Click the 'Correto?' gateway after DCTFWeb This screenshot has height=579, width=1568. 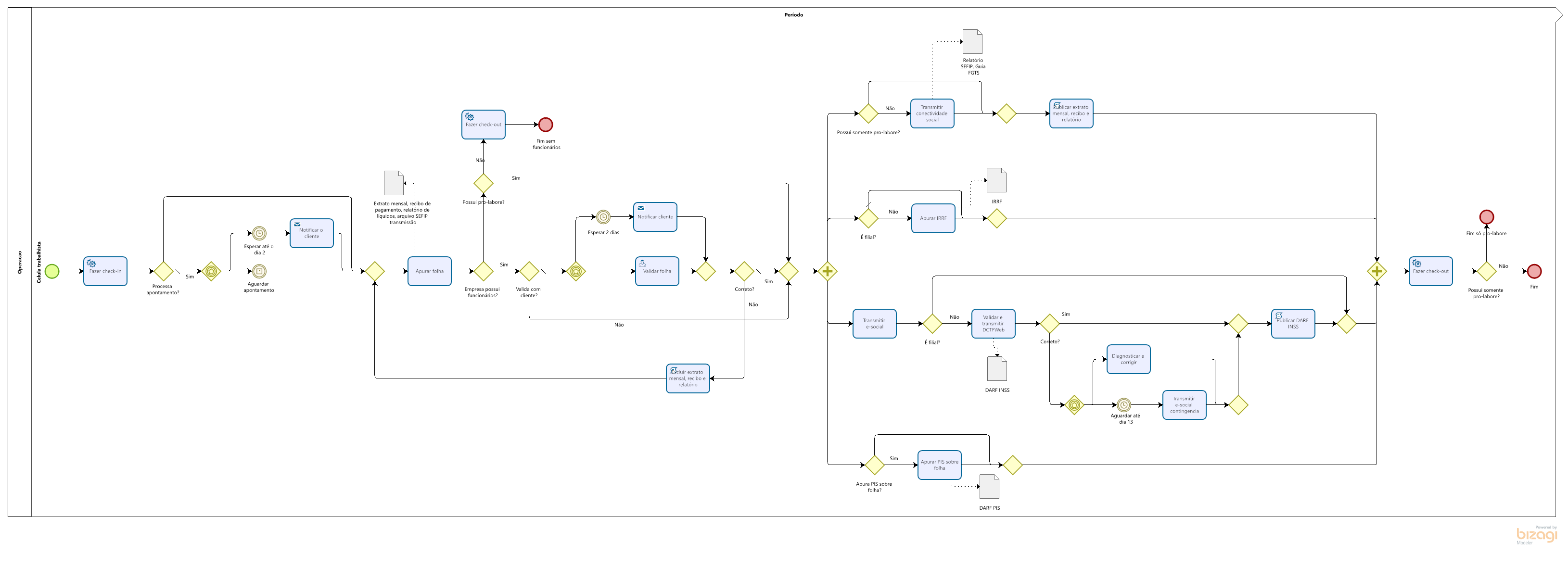point(1050,324)
